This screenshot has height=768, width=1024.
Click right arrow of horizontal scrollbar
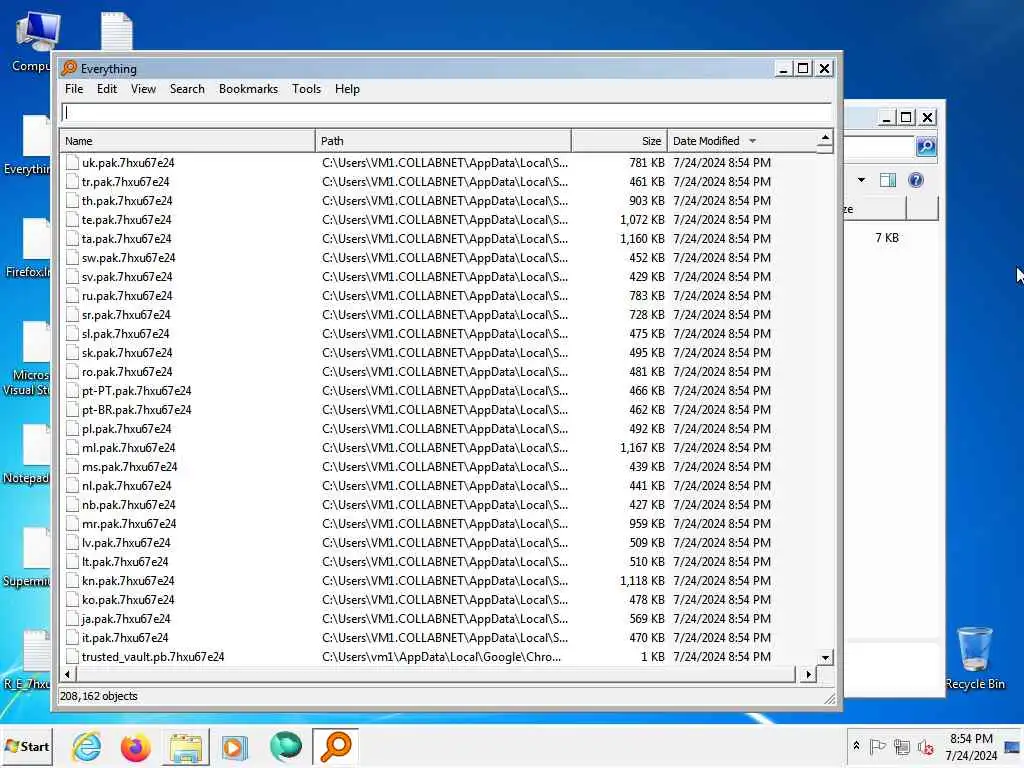click(808, 674)
